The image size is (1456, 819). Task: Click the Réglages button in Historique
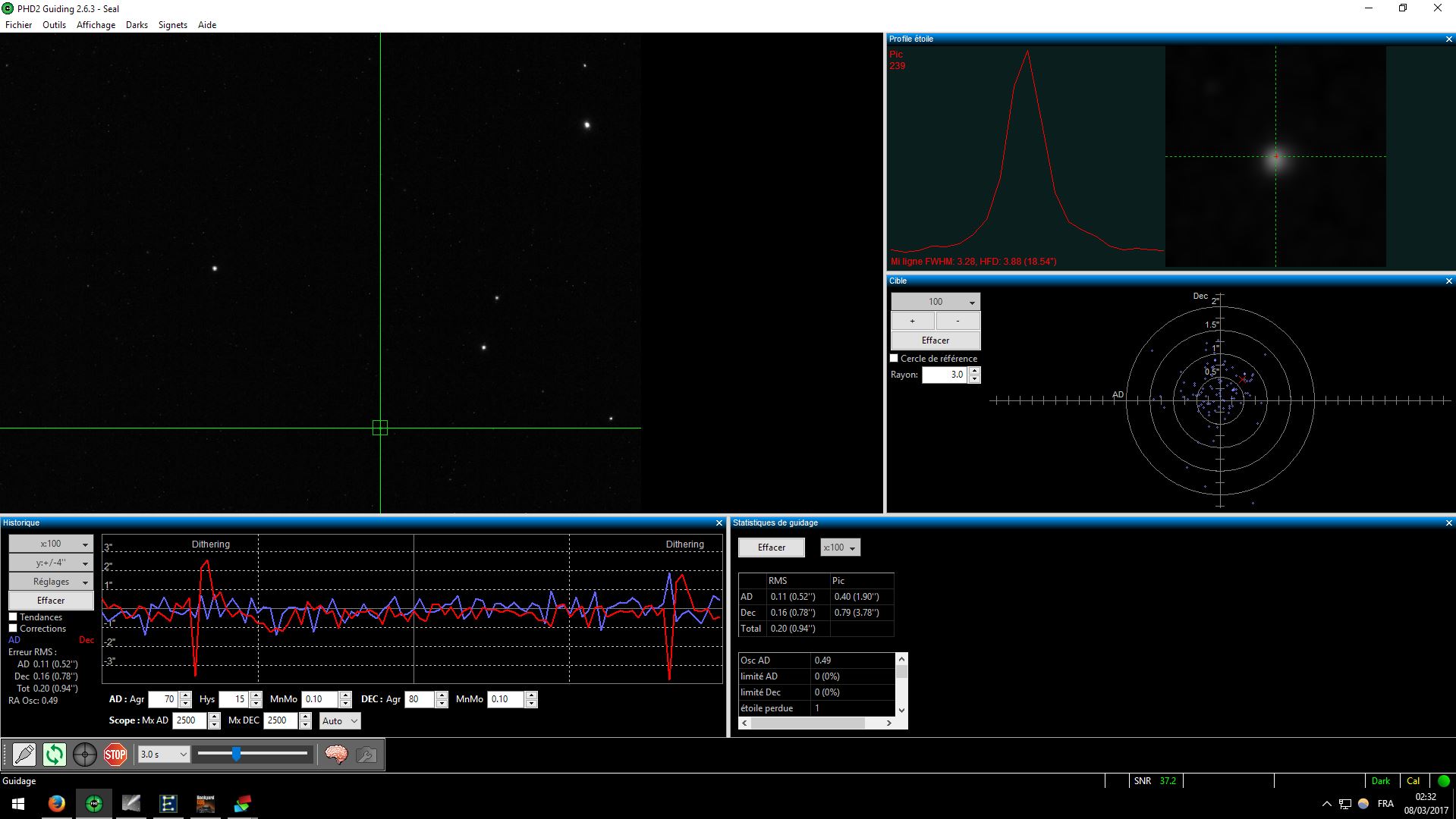51,582
